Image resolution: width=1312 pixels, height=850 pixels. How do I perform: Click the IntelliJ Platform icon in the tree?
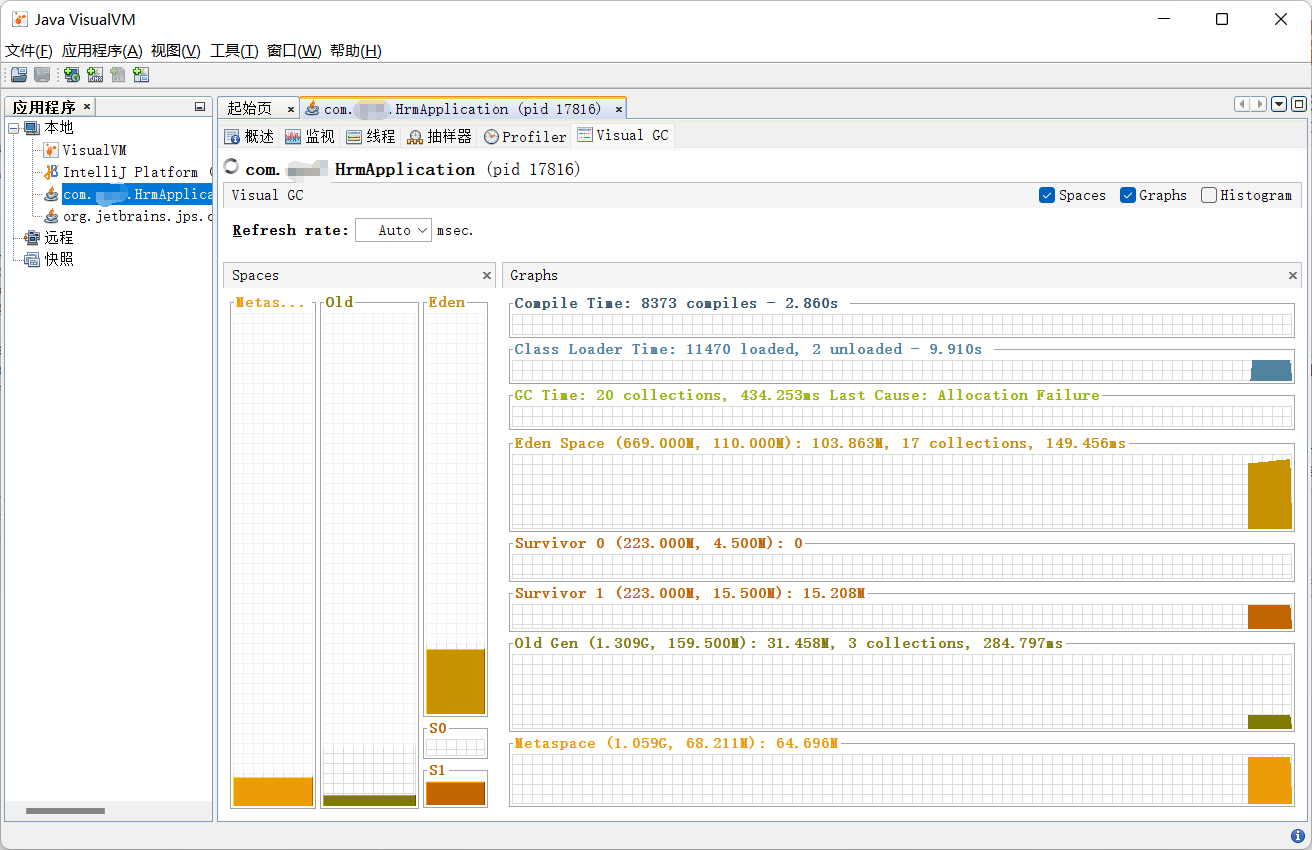[51, 172]
